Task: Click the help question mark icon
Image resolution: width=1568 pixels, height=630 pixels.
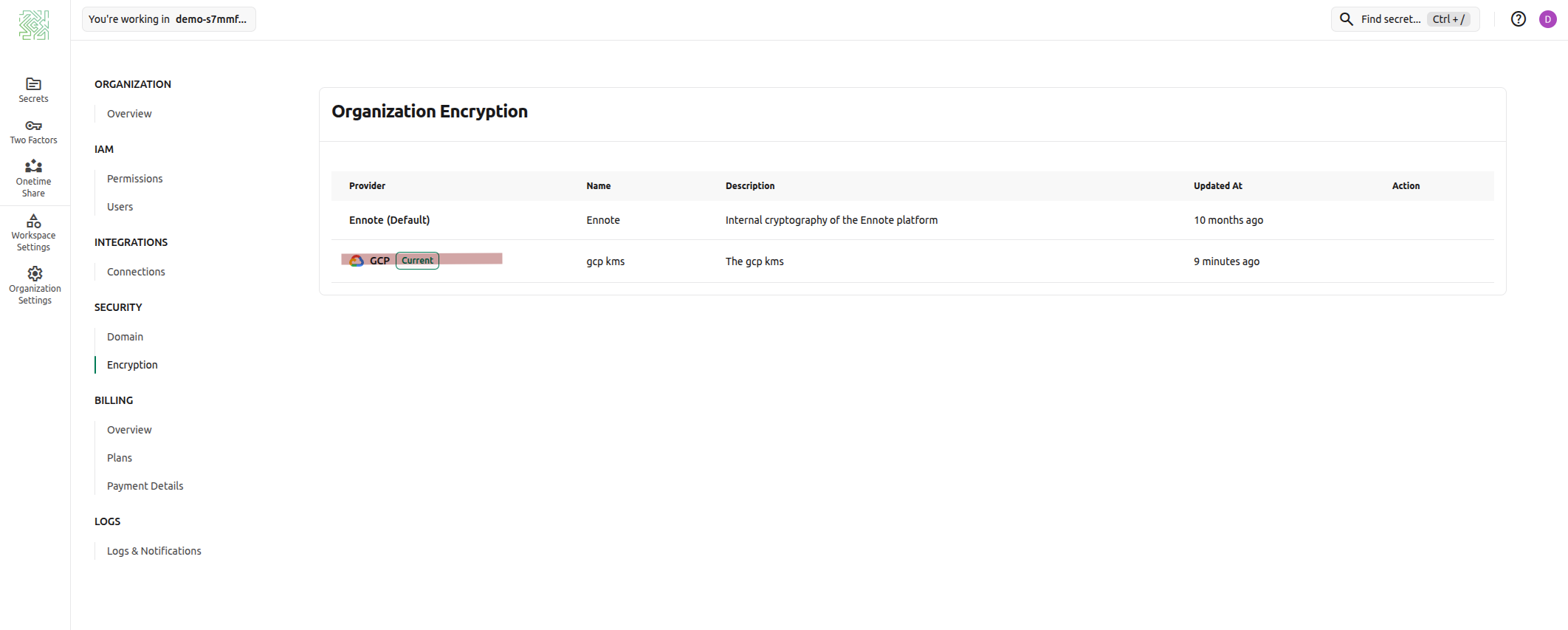Action: (1519, 19)
